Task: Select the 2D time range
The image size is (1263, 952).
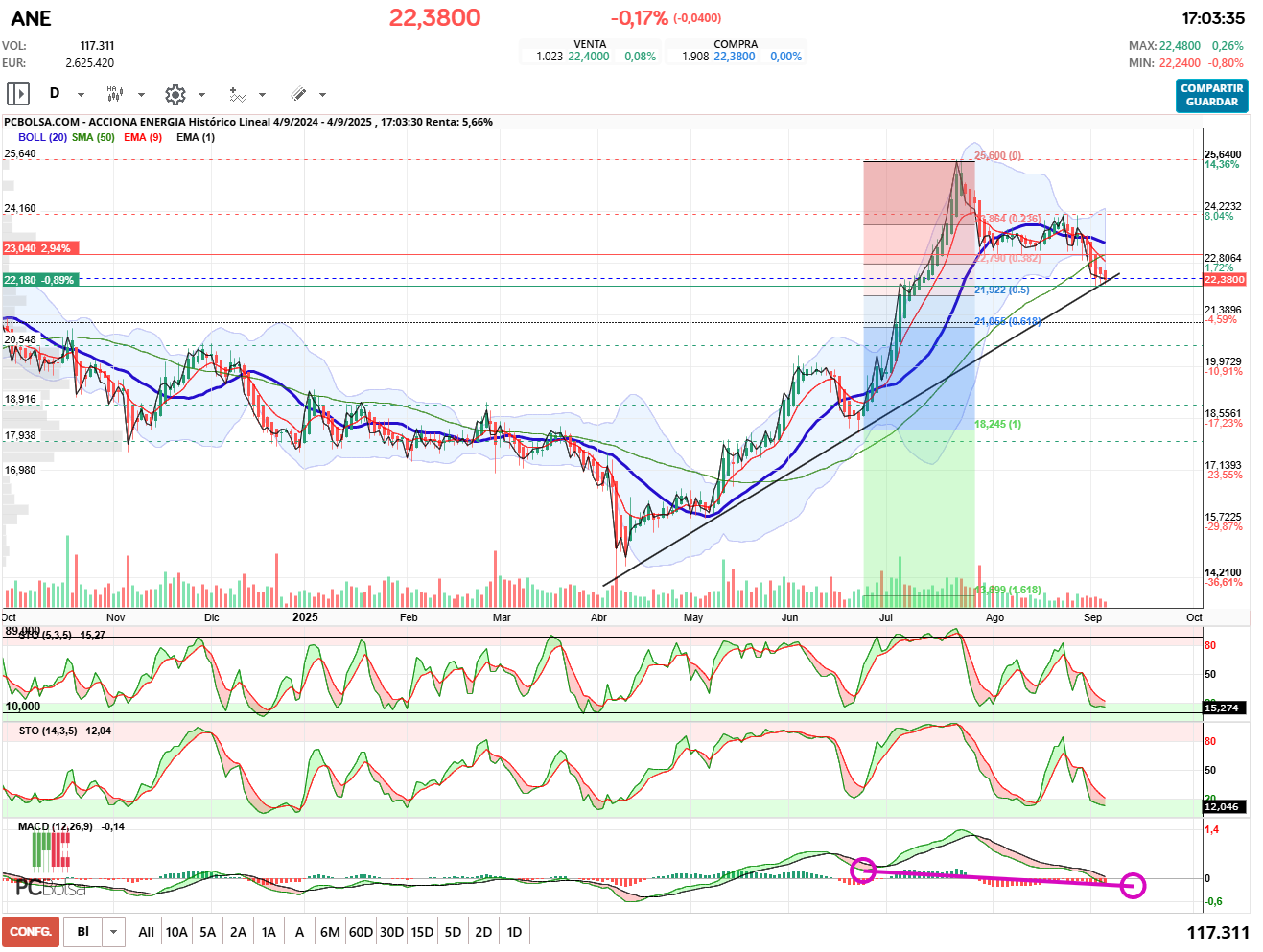Action: click(483, 932)
